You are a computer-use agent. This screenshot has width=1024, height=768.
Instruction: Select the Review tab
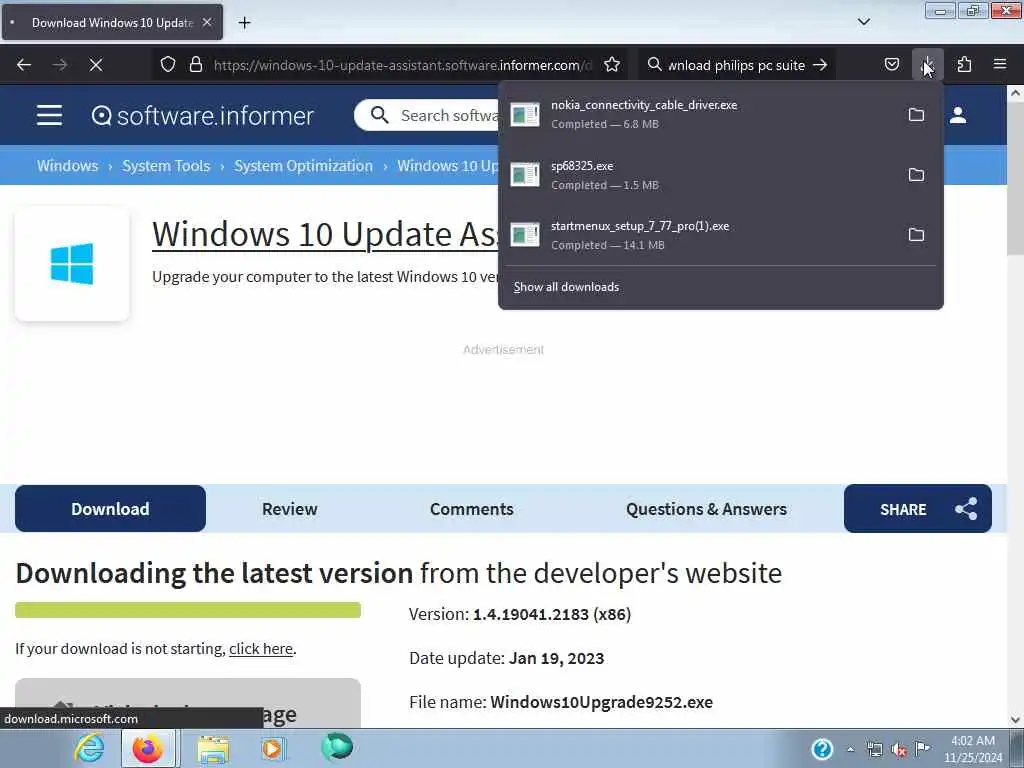click(289, 509)
